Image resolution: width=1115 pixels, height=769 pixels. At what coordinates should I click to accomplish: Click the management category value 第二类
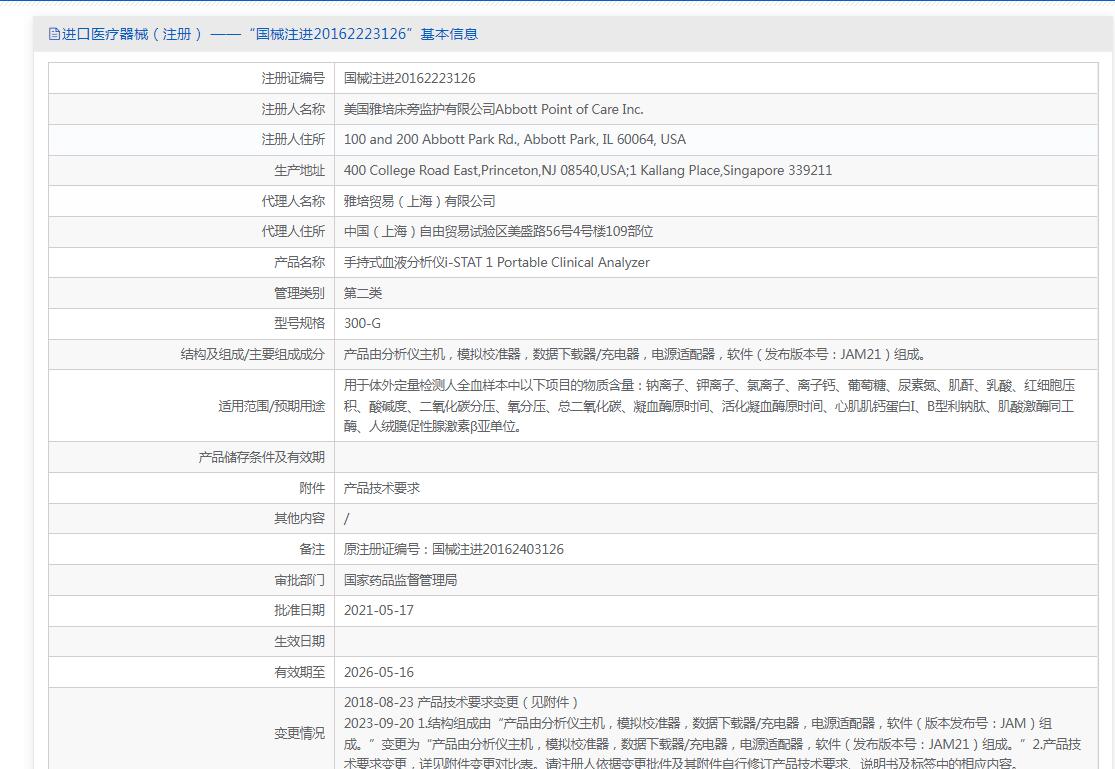(x=363, y=293)
